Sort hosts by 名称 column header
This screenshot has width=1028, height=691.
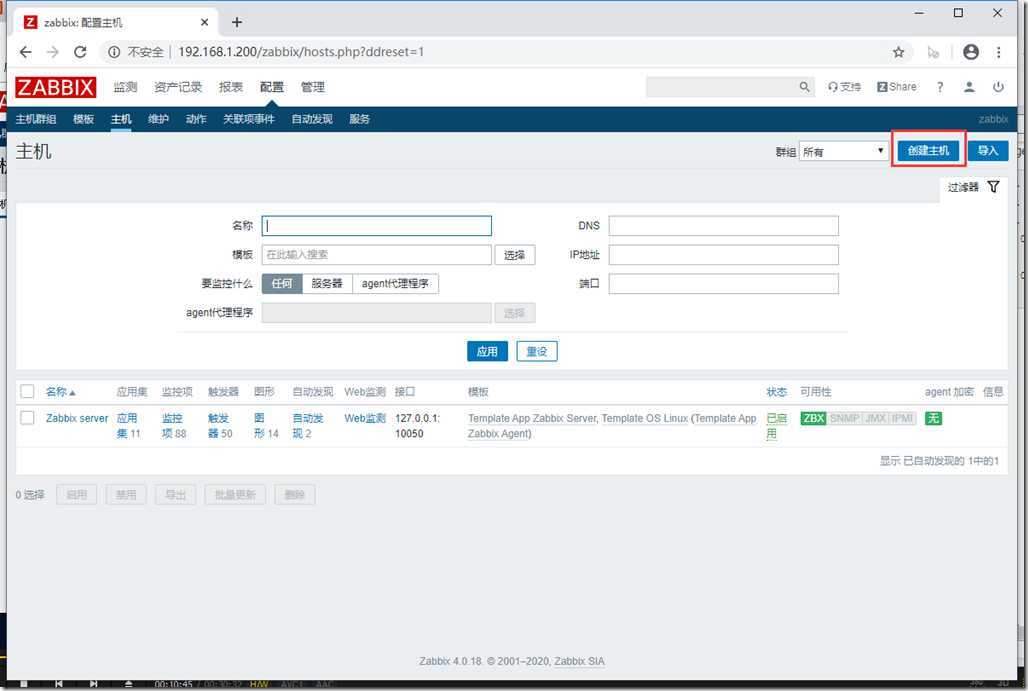click(60, 392)
